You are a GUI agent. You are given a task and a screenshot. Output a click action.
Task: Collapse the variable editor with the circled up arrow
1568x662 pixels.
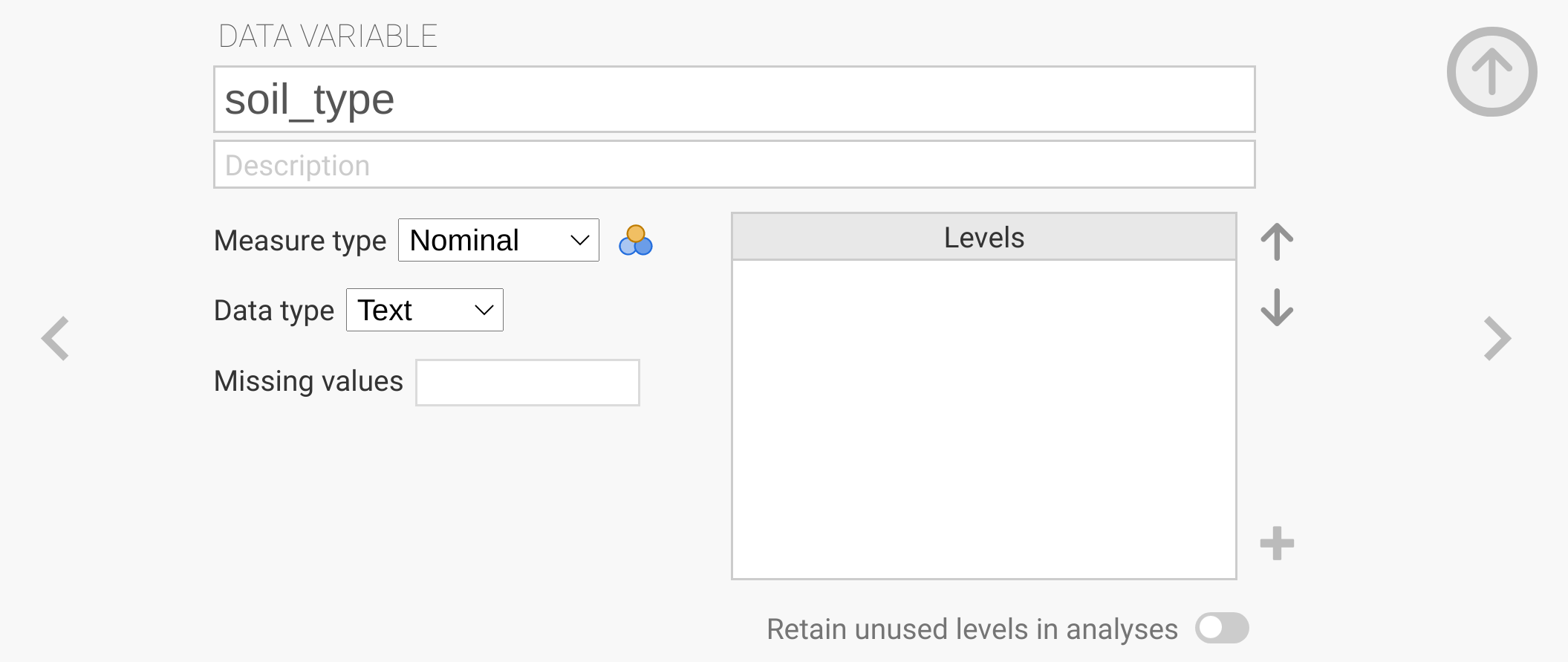tap(1491, 71)
